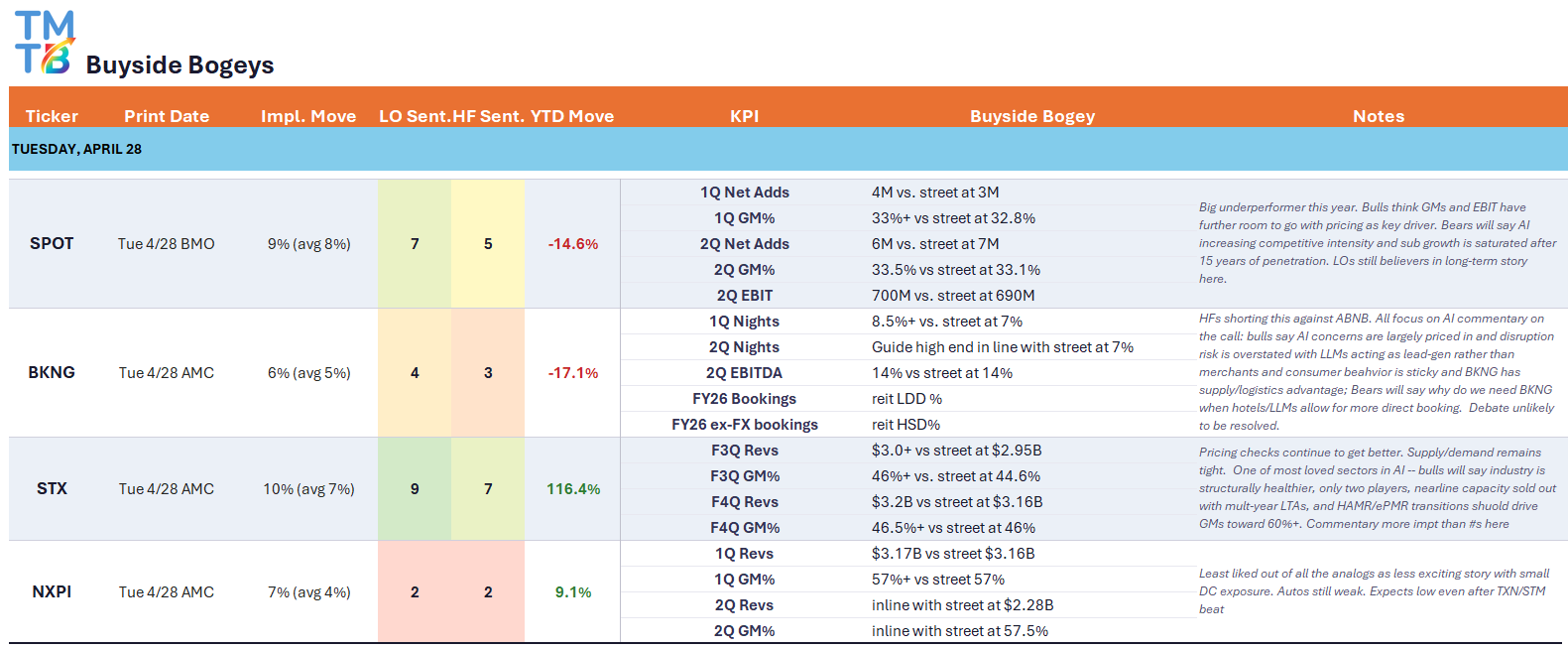Click the 1Q Net Adds KPI cell
This screenshot has height=649, width=1568.
tap(745, 192)
